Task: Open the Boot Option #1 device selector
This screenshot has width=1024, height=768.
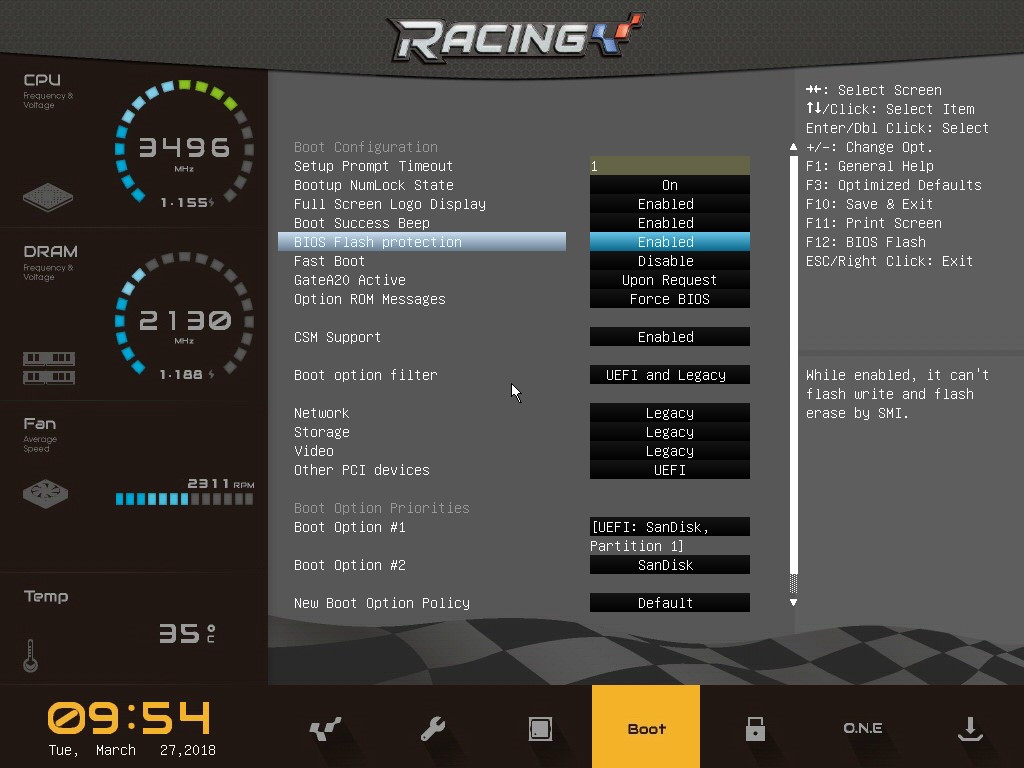Action: [x=669, y=527]
